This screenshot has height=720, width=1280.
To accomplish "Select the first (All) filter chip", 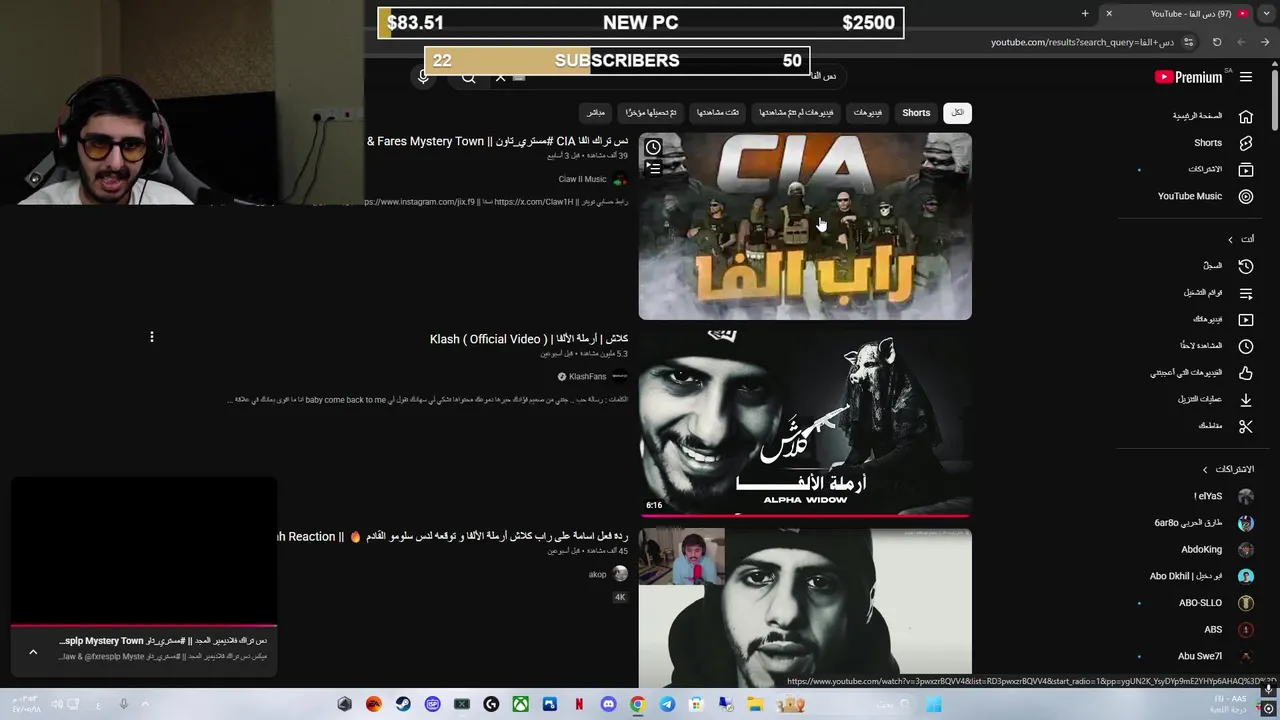I will pos(957,113).
